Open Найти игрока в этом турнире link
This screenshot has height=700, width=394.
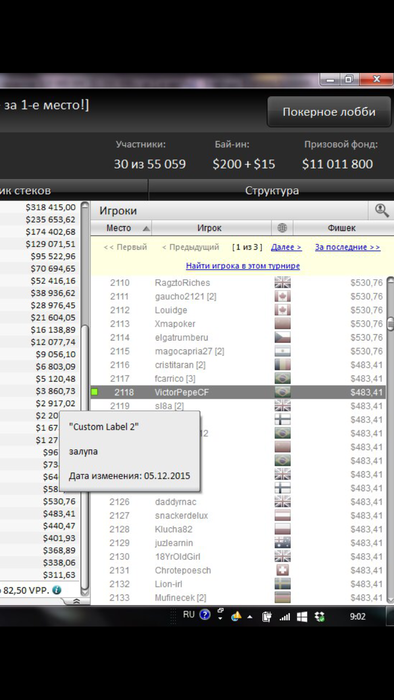click(x=243, y=266)
